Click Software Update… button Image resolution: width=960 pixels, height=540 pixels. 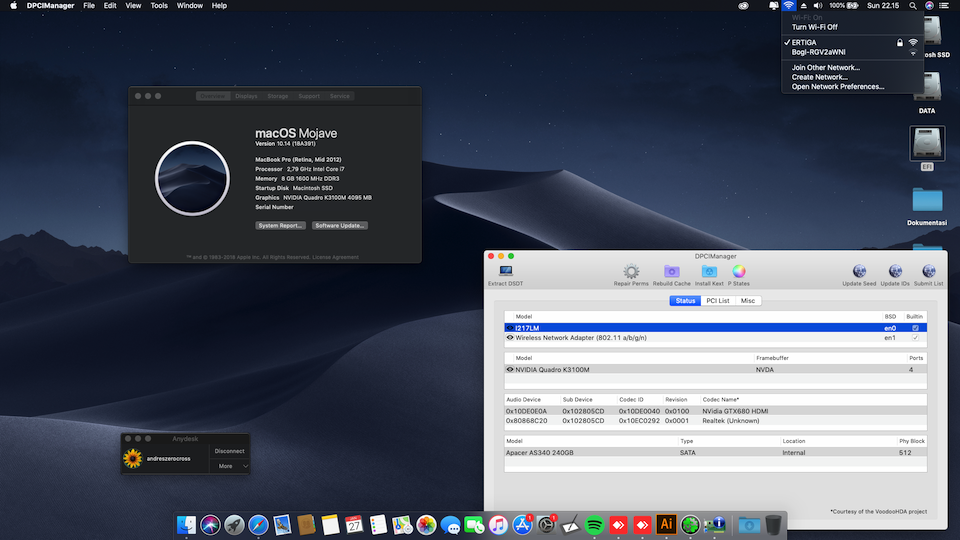pyautogui.click(x=340, y=225)
